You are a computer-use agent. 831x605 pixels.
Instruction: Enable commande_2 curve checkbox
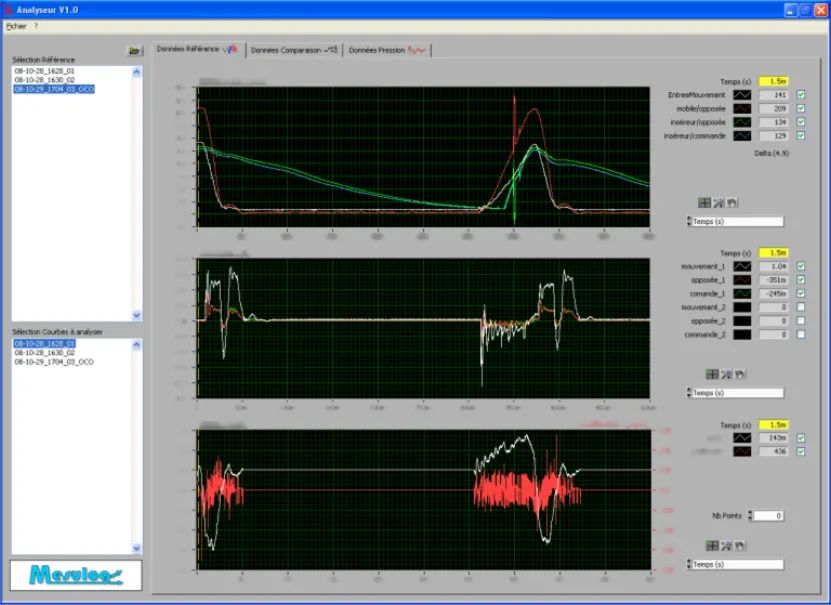801,334
